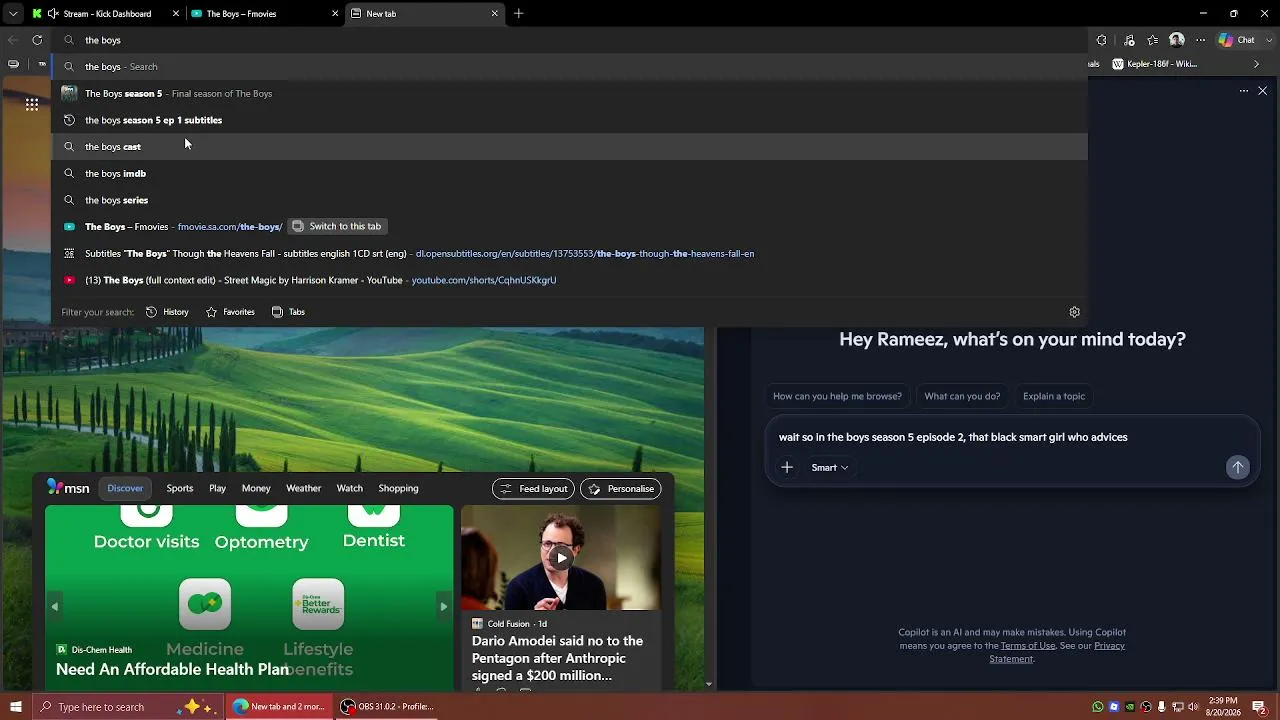Open address bar search settings gear

click(1074, 312)
